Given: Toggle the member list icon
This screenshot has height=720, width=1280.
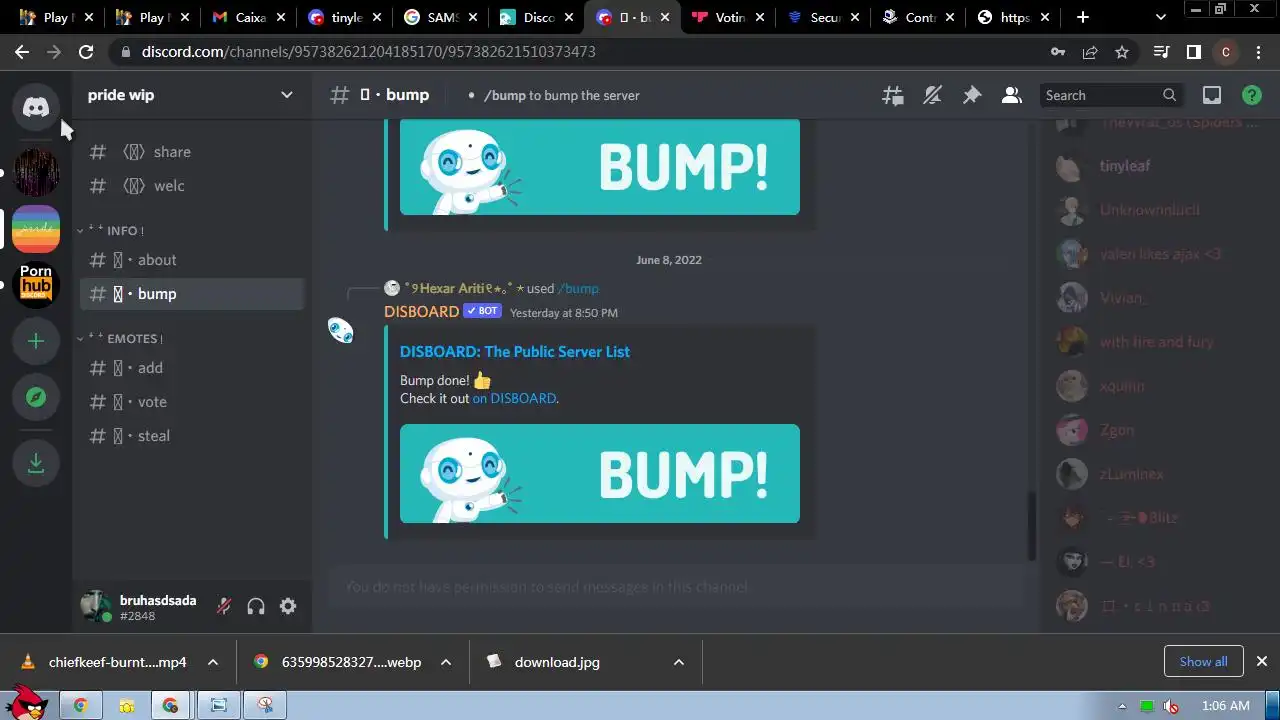Looking at the screenshot, I should pyautogui.click(x=1011, y=95).
